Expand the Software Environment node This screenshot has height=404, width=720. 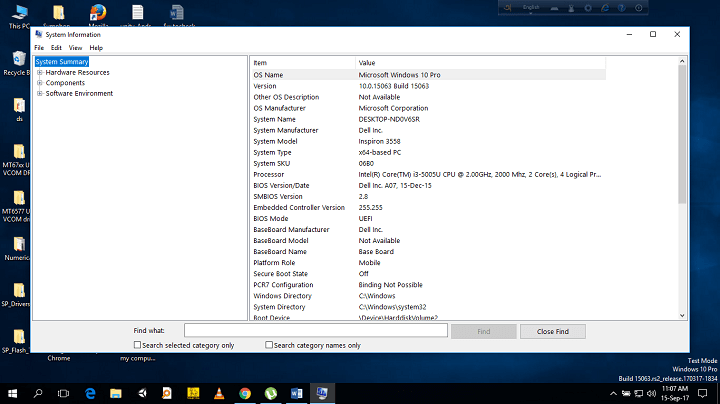pos(40,94)
